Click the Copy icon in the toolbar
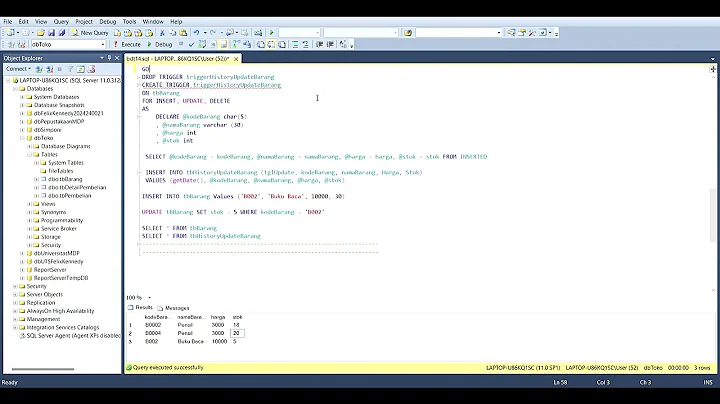The width and height of the screenshot is (720, 404). (x=173, y=33)
